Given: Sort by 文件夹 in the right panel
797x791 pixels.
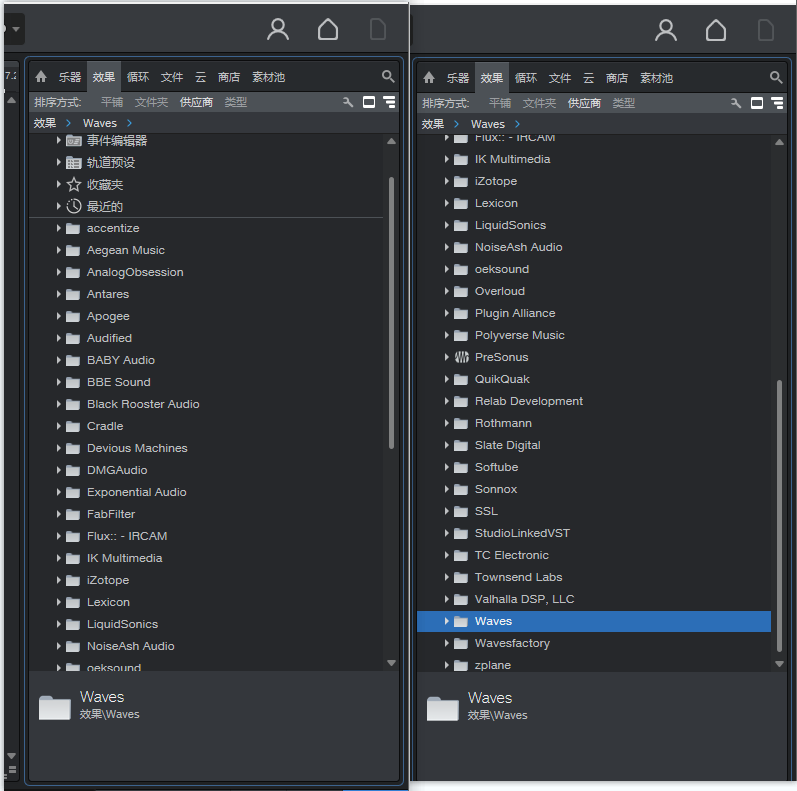Looking at the screenshot, I should coord(539,103).
